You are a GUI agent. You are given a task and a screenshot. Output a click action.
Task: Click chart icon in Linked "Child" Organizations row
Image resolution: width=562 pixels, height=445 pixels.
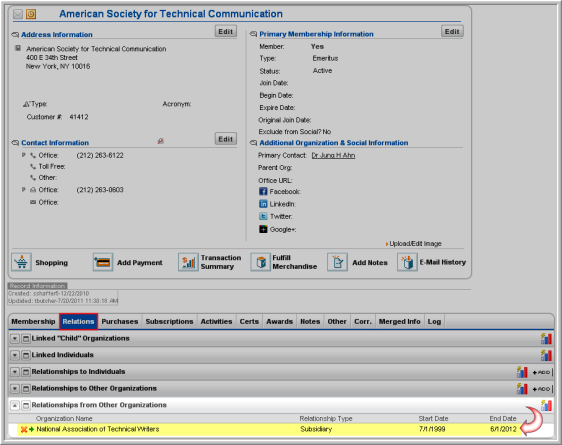coord(546,338)
